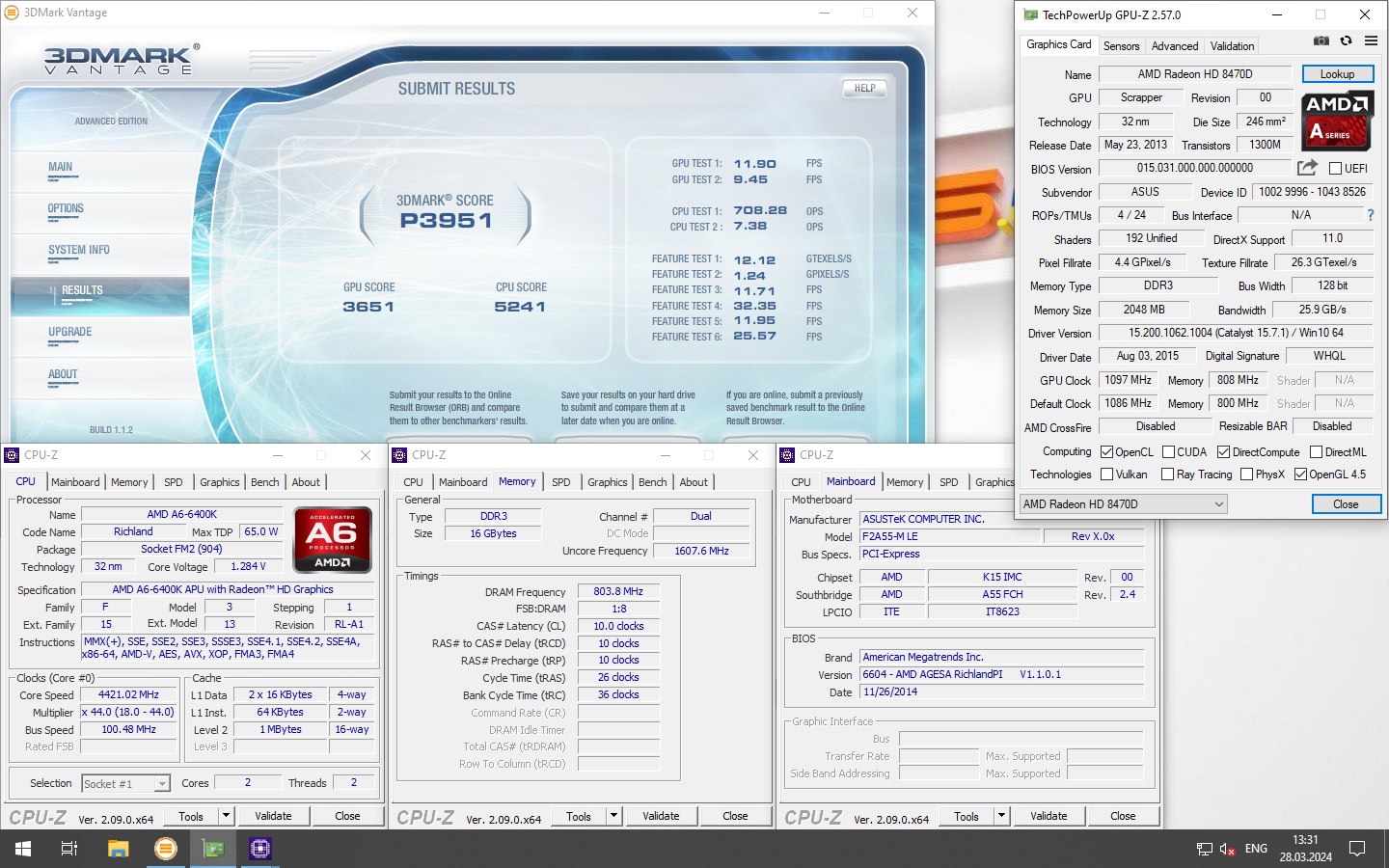The height and width of the screenshot is (868, 1389).
Task: Click the Core Speed value 4421.02 MHz
Action: pos(128,694)
